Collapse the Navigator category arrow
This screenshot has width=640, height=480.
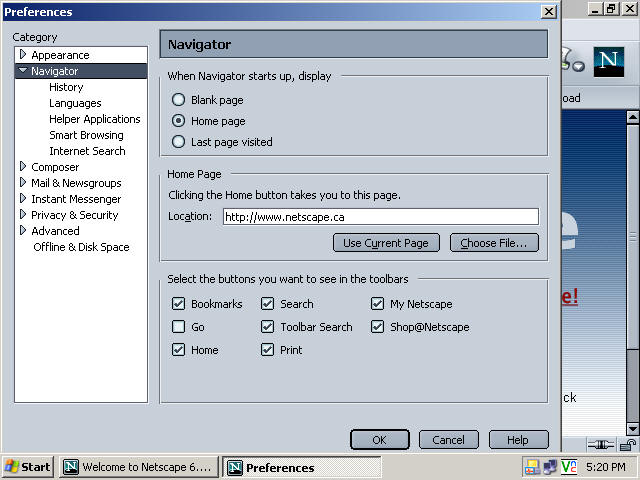tap(23, 70)
